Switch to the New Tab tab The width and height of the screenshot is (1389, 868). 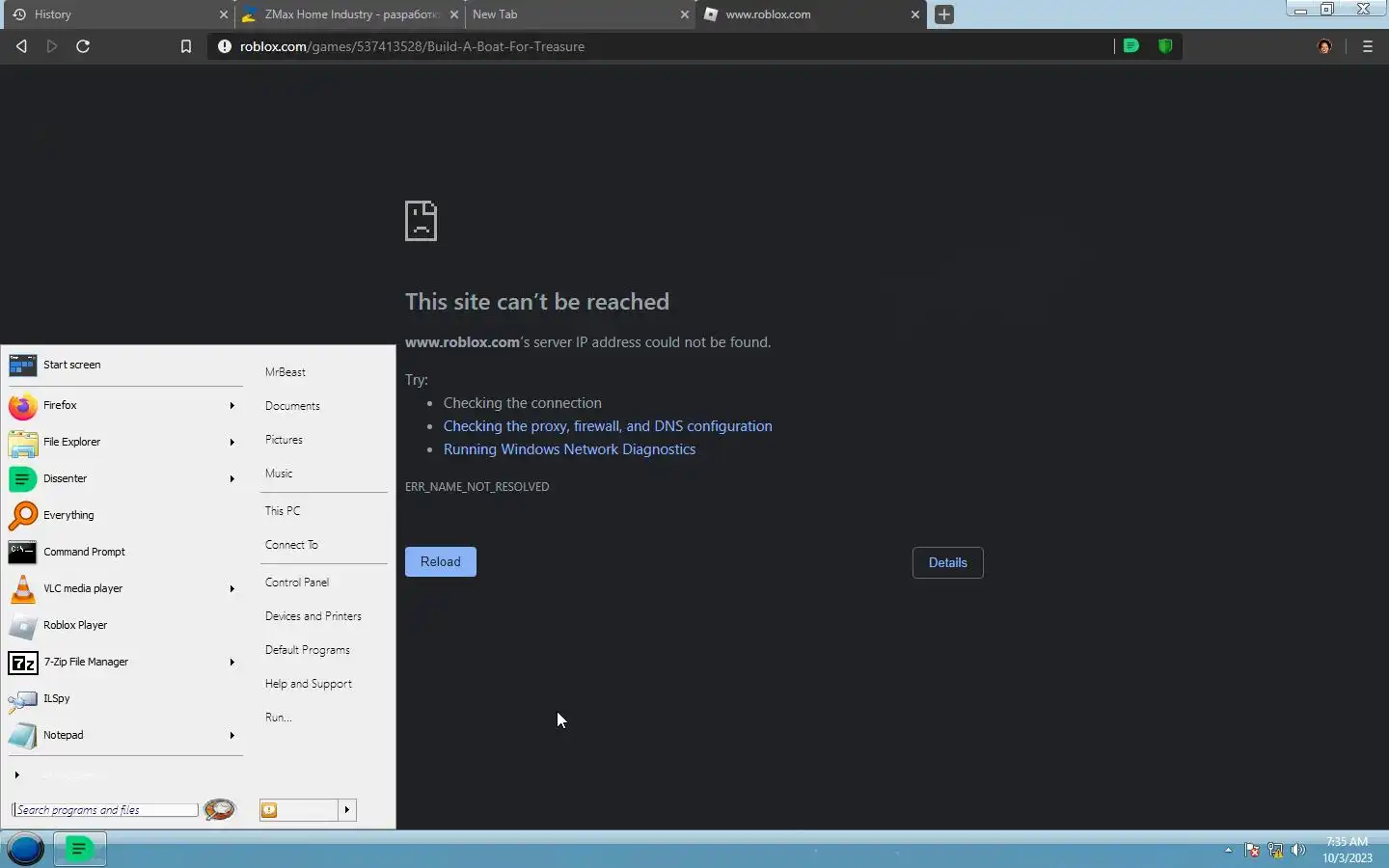[579, 14]
